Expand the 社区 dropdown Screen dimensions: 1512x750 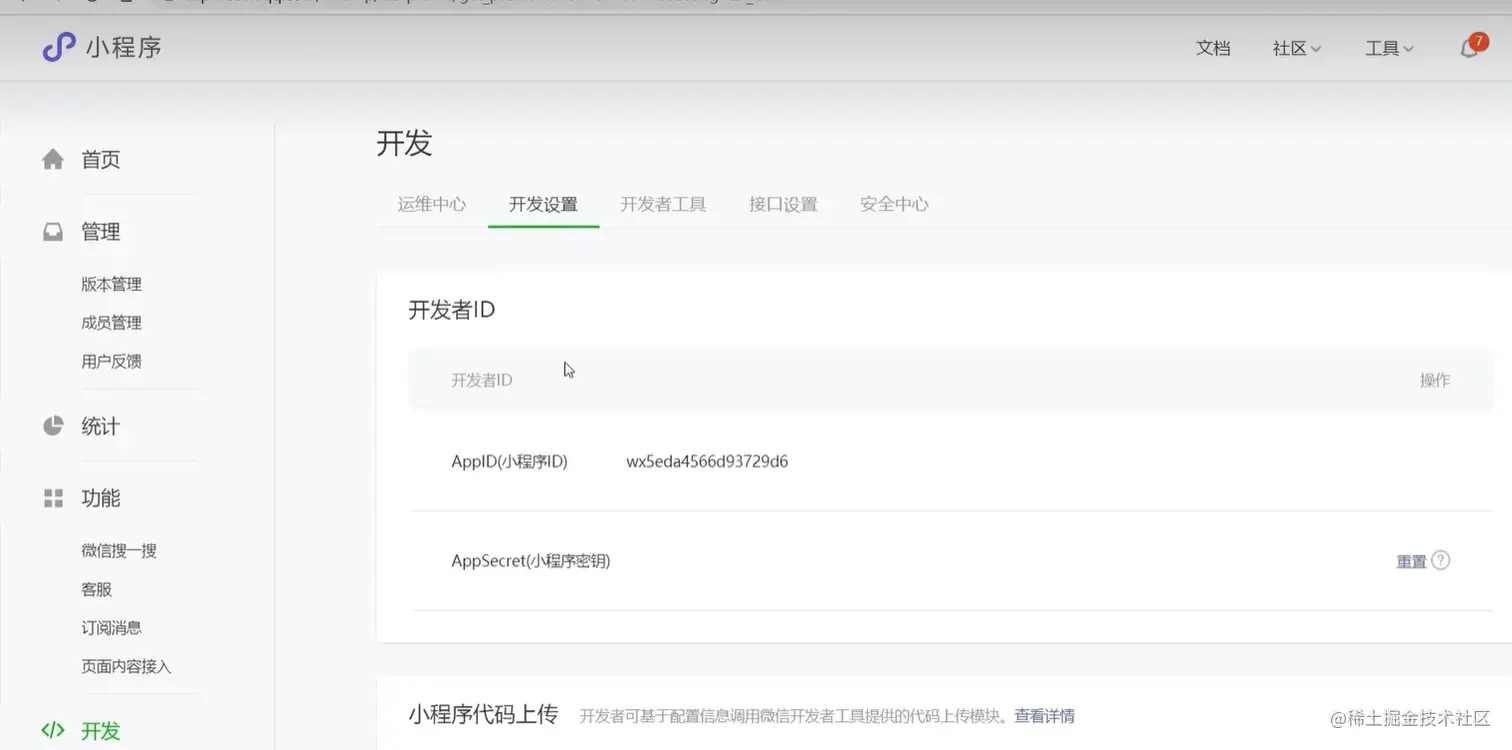[1297, 48]
